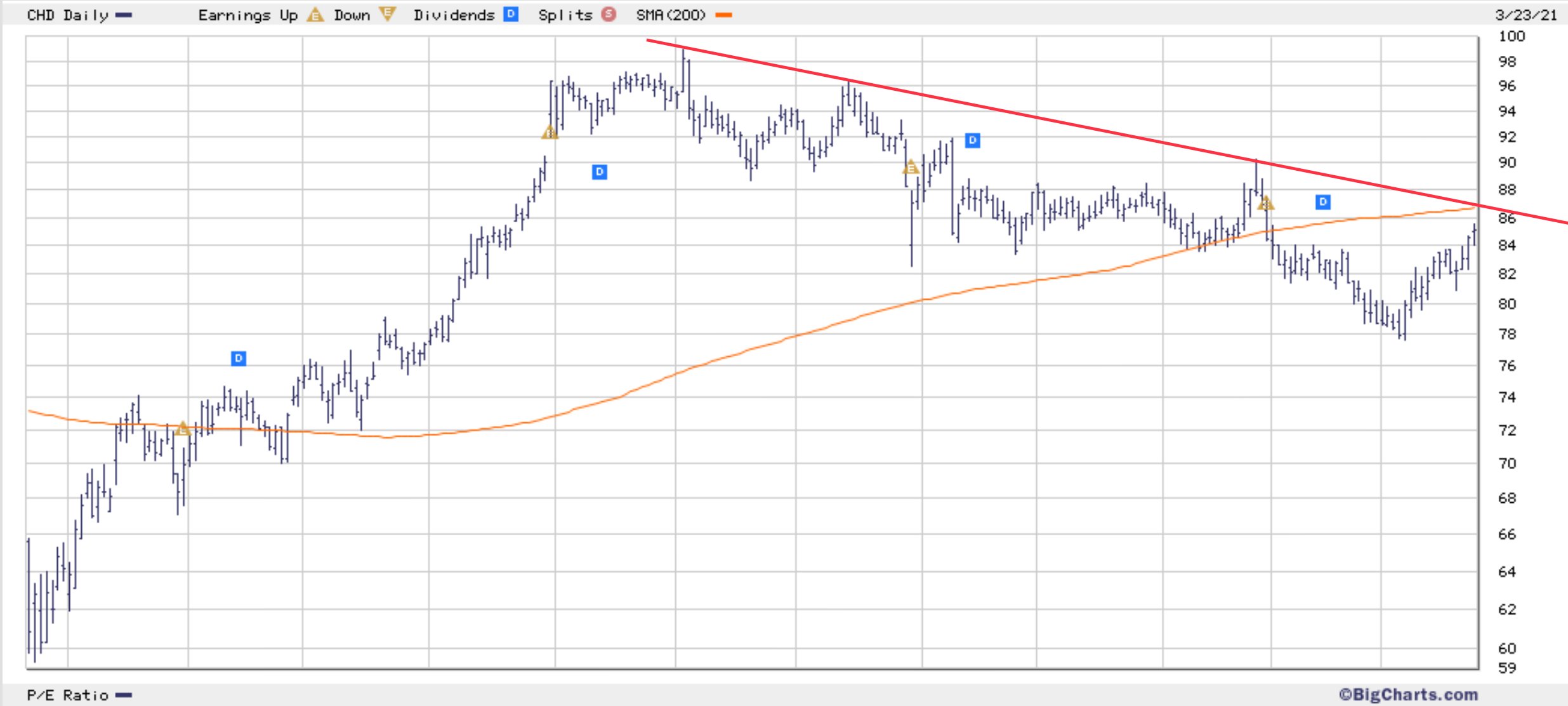Click the rightmost earnings triangle on the chart
1568x706 pixels.
pos(1265,204)
